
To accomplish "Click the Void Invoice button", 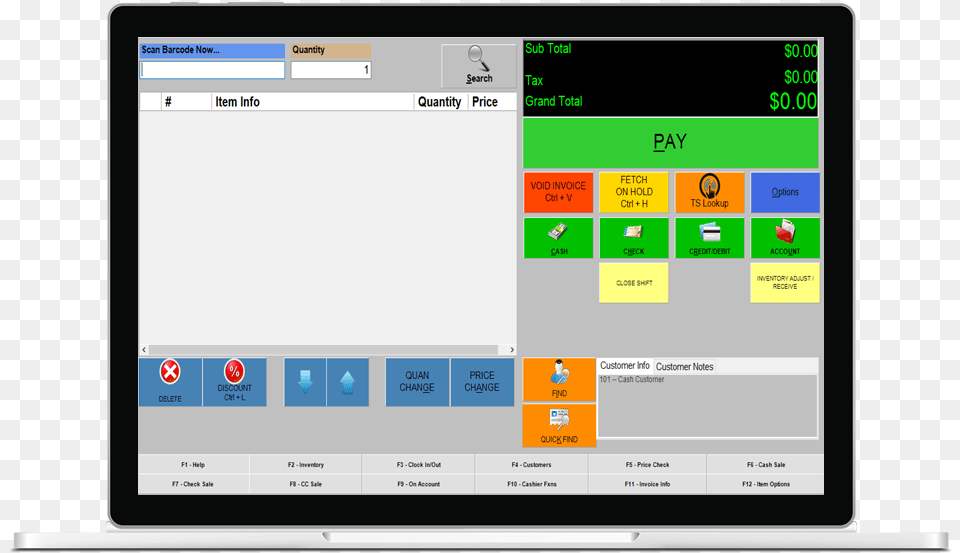I will pos(559,192).
